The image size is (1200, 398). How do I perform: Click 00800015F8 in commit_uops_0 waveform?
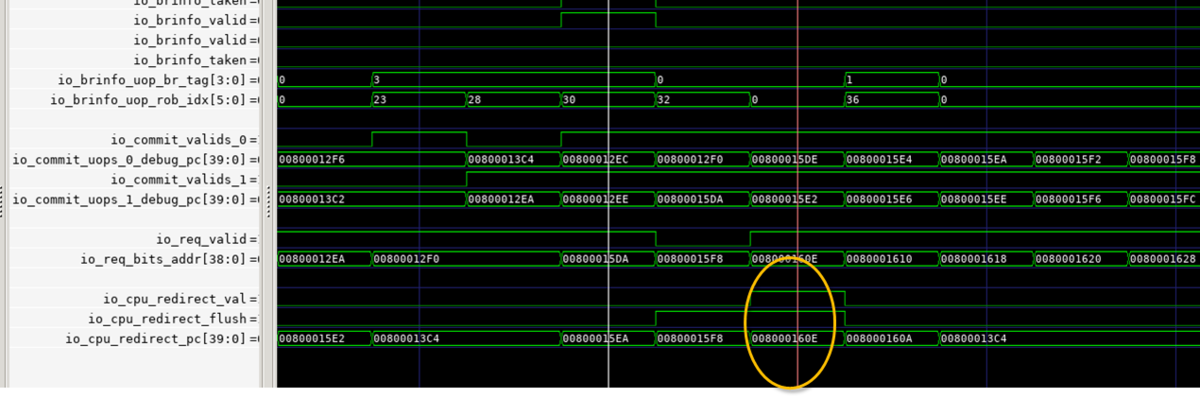pos(1164,159)
